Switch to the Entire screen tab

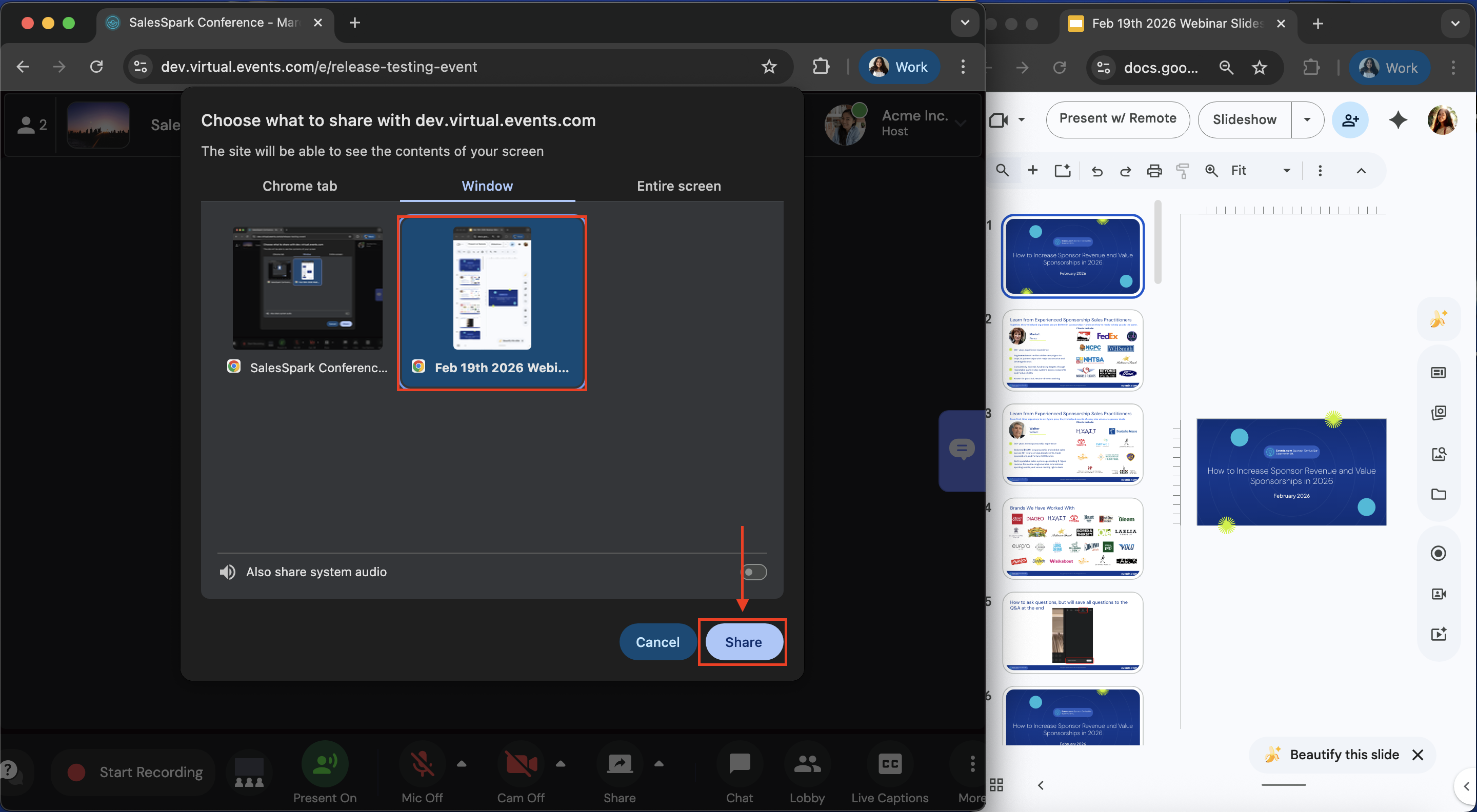click(x=678, y=186)
